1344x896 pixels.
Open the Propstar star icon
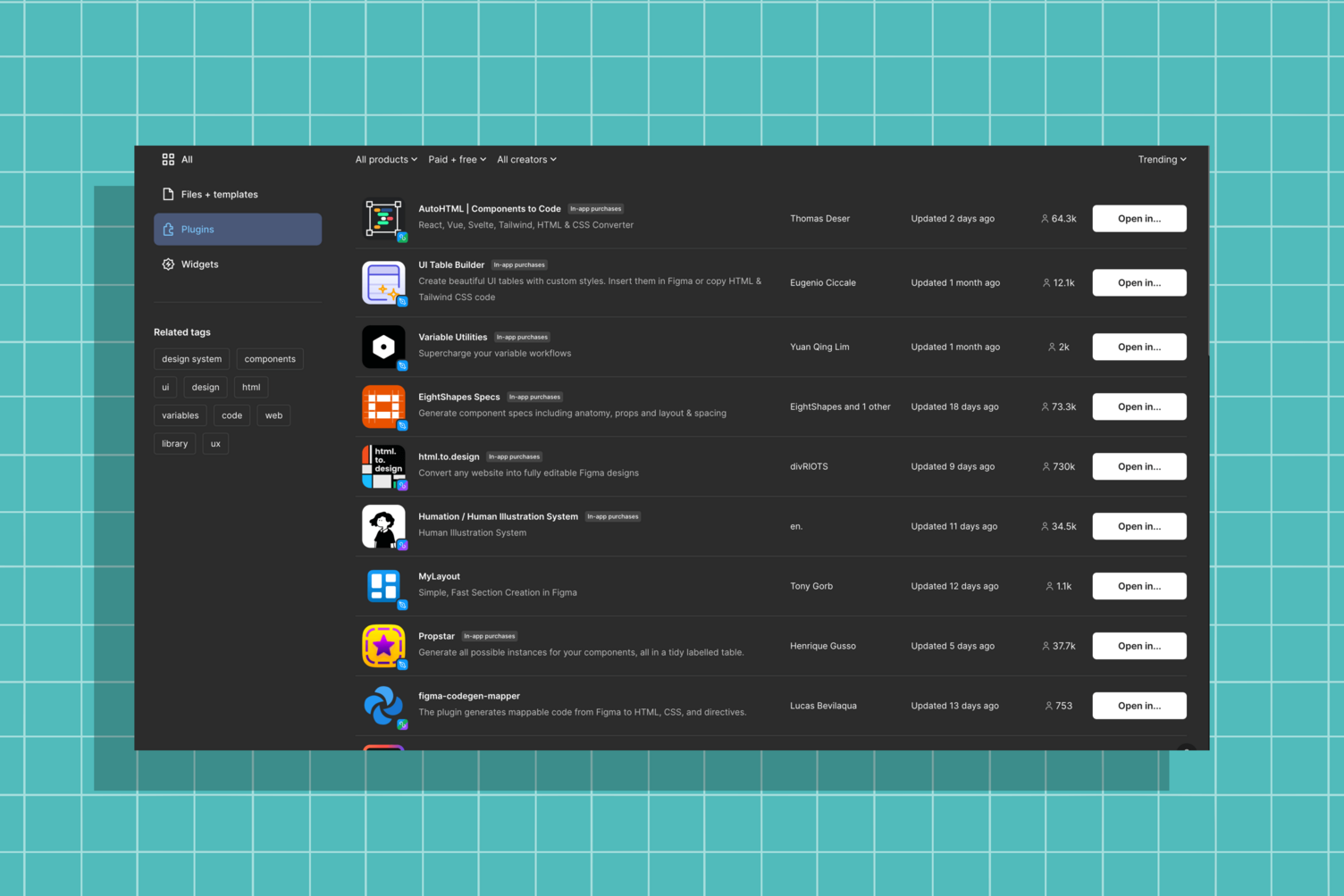tap(383, 645)
